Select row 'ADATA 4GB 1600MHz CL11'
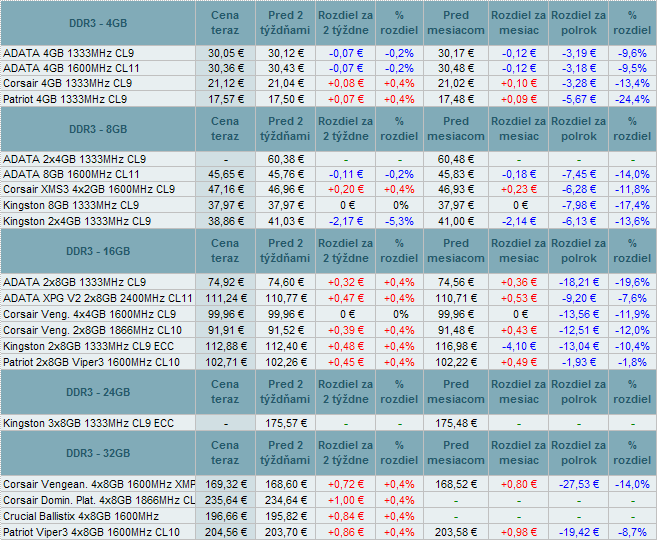Image resolution: width=657 pixels, height=540 pixels. click(x=328, y=68)
